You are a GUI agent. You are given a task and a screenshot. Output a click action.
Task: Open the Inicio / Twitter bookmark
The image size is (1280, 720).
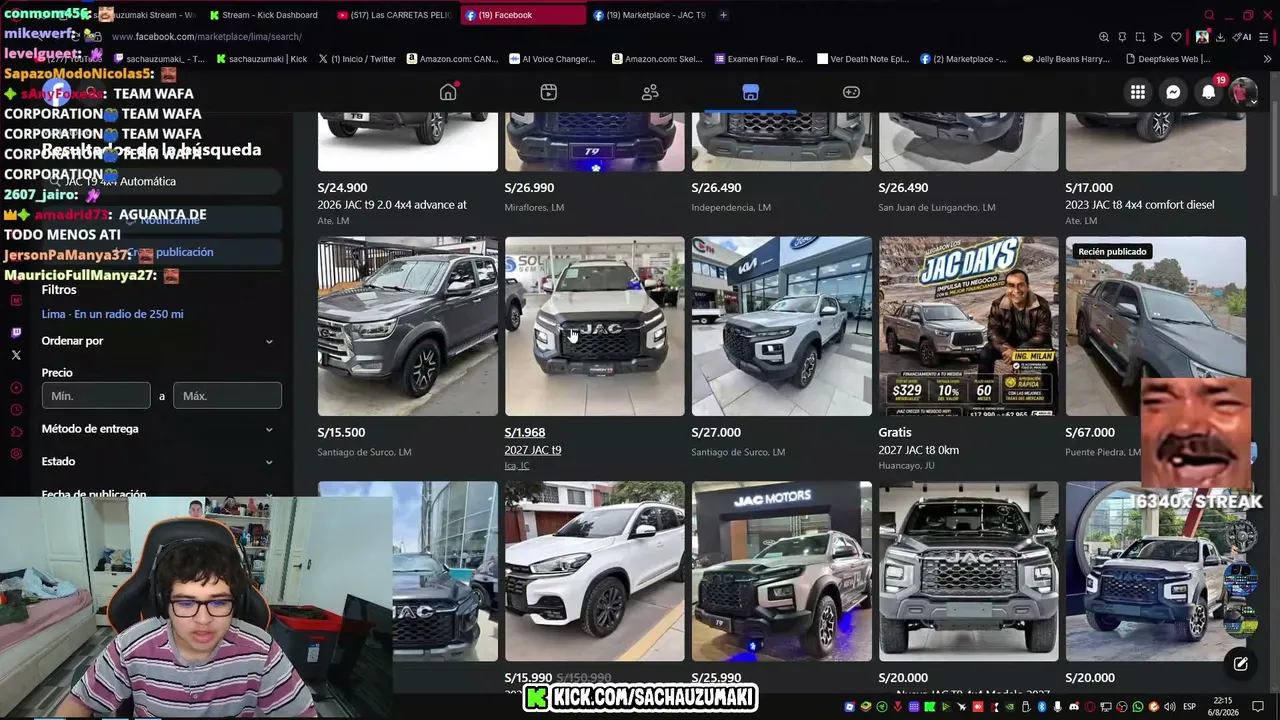(x=357, y=59)
